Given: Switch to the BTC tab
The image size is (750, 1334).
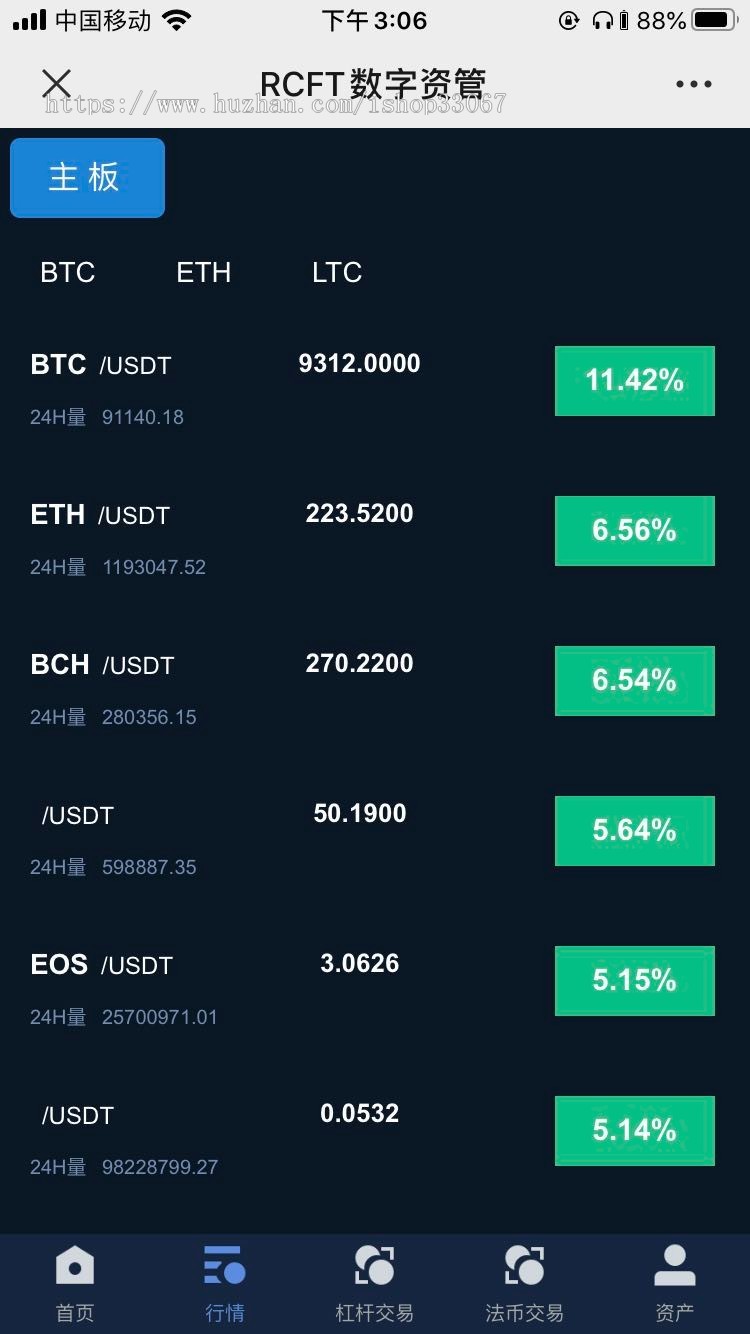Looking at the screenshot, I should pos(67,272).
